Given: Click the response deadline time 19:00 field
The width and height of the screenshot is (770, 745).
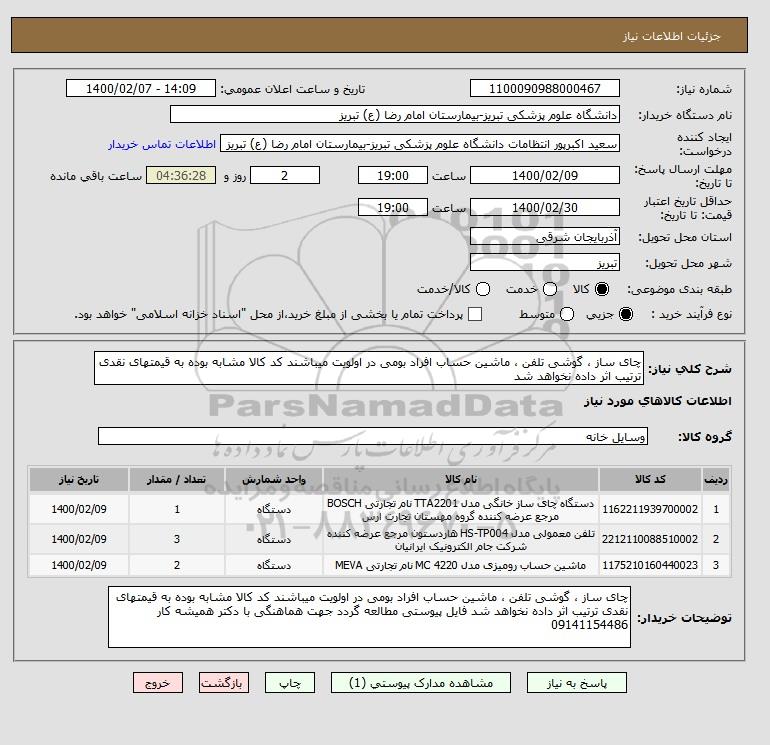Looking at the screenshot, I should tap(393, 175).
